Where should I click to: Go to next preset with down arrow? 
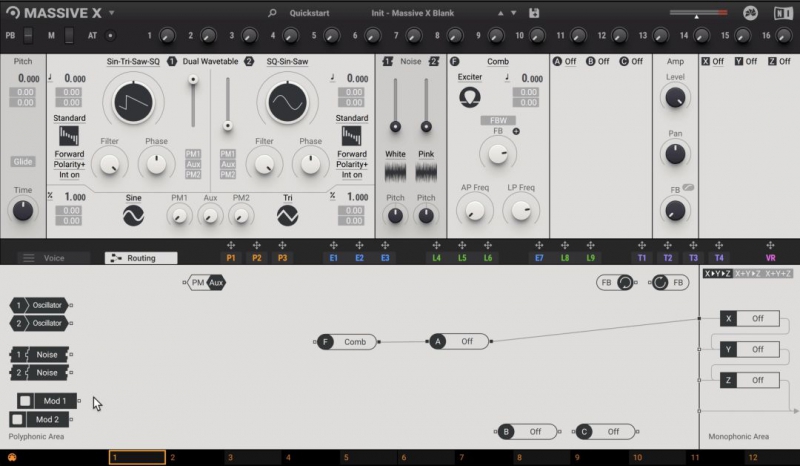click(513, 13)
